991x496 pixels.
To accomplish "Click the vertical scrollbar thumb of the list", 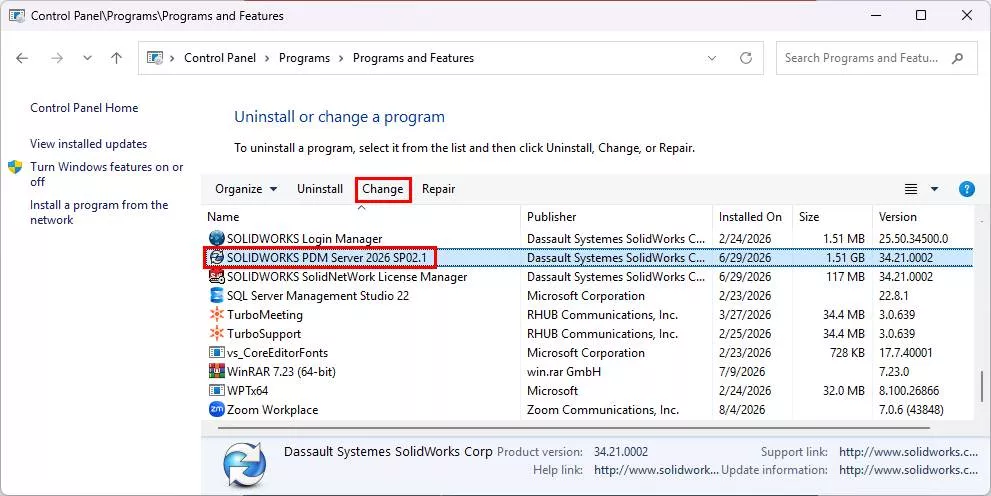I will pyautogui.click(x=982, y=386).
